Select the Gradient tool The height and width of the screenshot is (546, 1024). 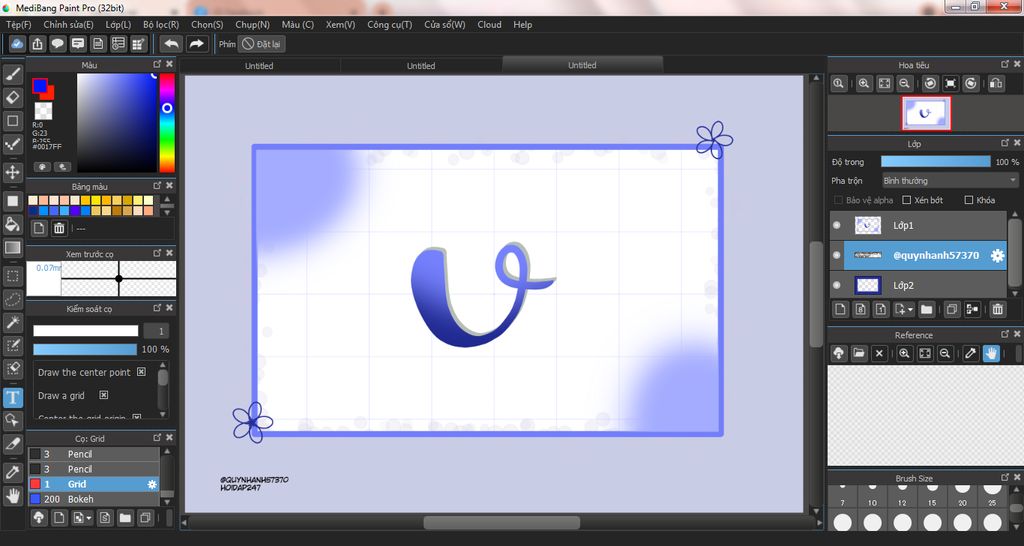12,248
